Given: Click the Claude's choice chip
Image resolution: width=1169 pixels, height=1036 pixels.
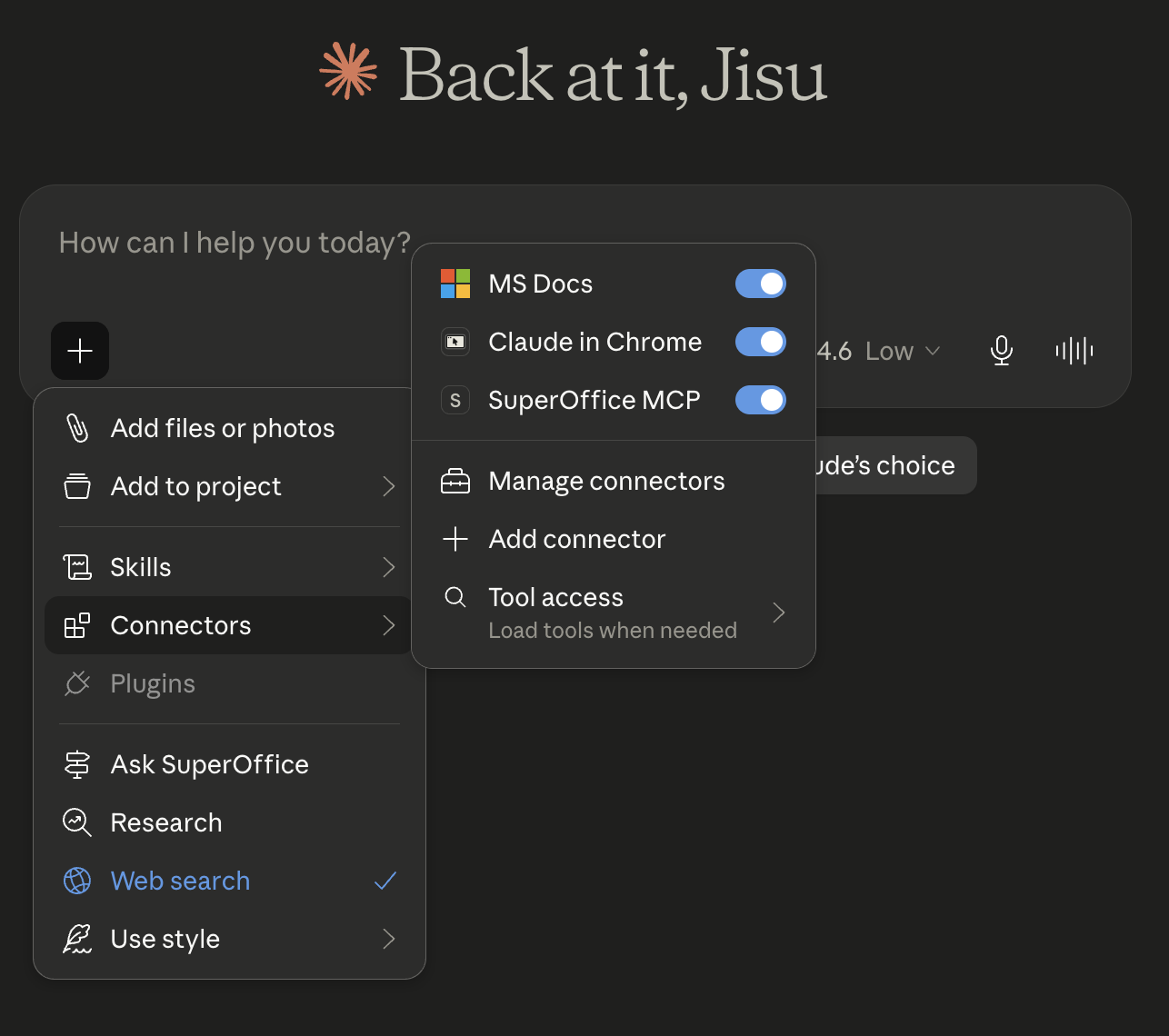Looking at the screenshot, I should click(x=894, y=465).
